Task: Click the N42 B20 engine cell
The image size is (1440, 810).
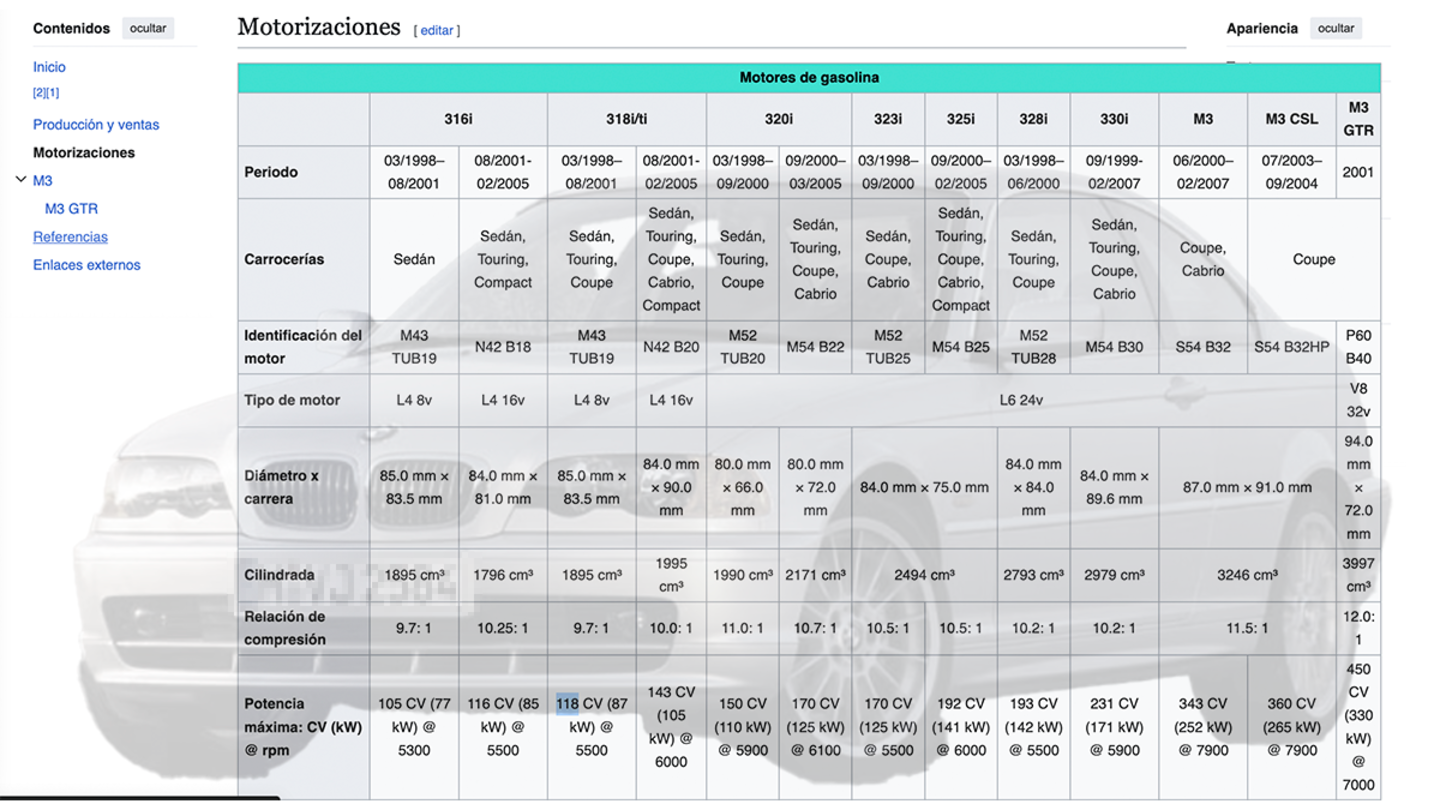Action: (x=671, y=347)
